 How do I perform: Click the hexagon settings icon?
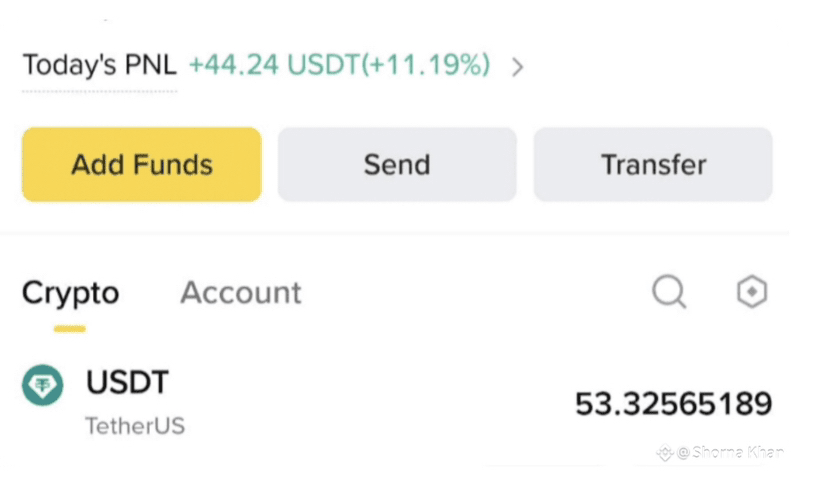click(751, 292)
